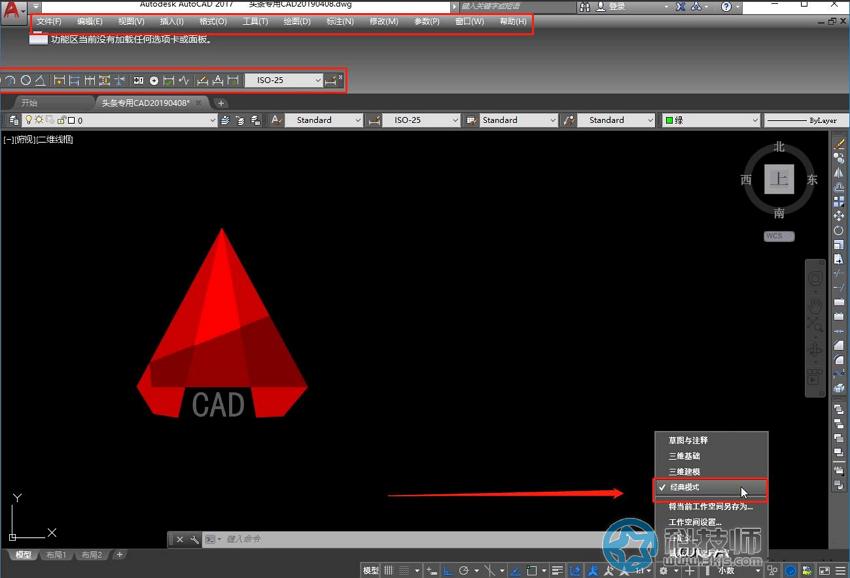Open the 工具(T) menu
Screen dimensions: 850x578
255,22
